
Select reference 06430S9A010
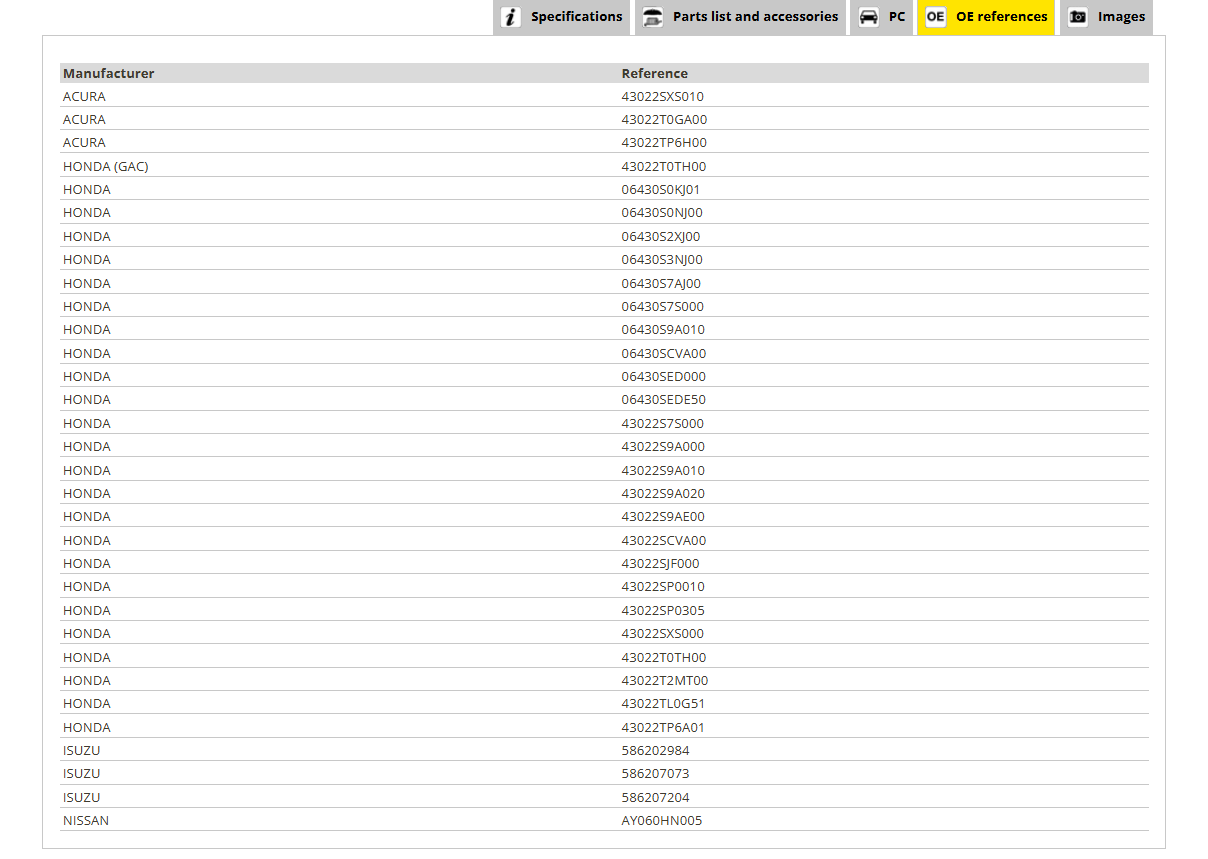click(663, 329)
